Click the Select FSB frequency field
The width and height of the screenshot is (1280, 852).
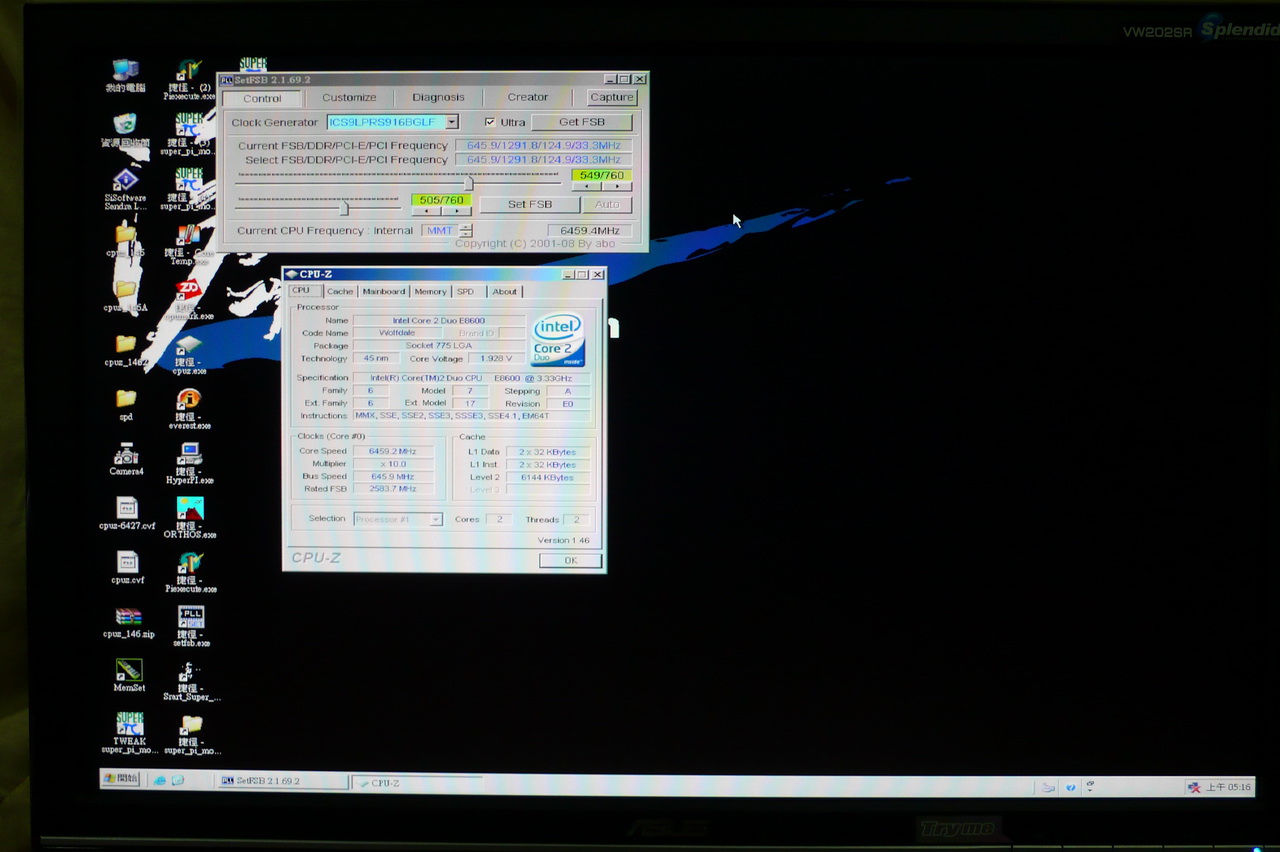coord(544,159)
